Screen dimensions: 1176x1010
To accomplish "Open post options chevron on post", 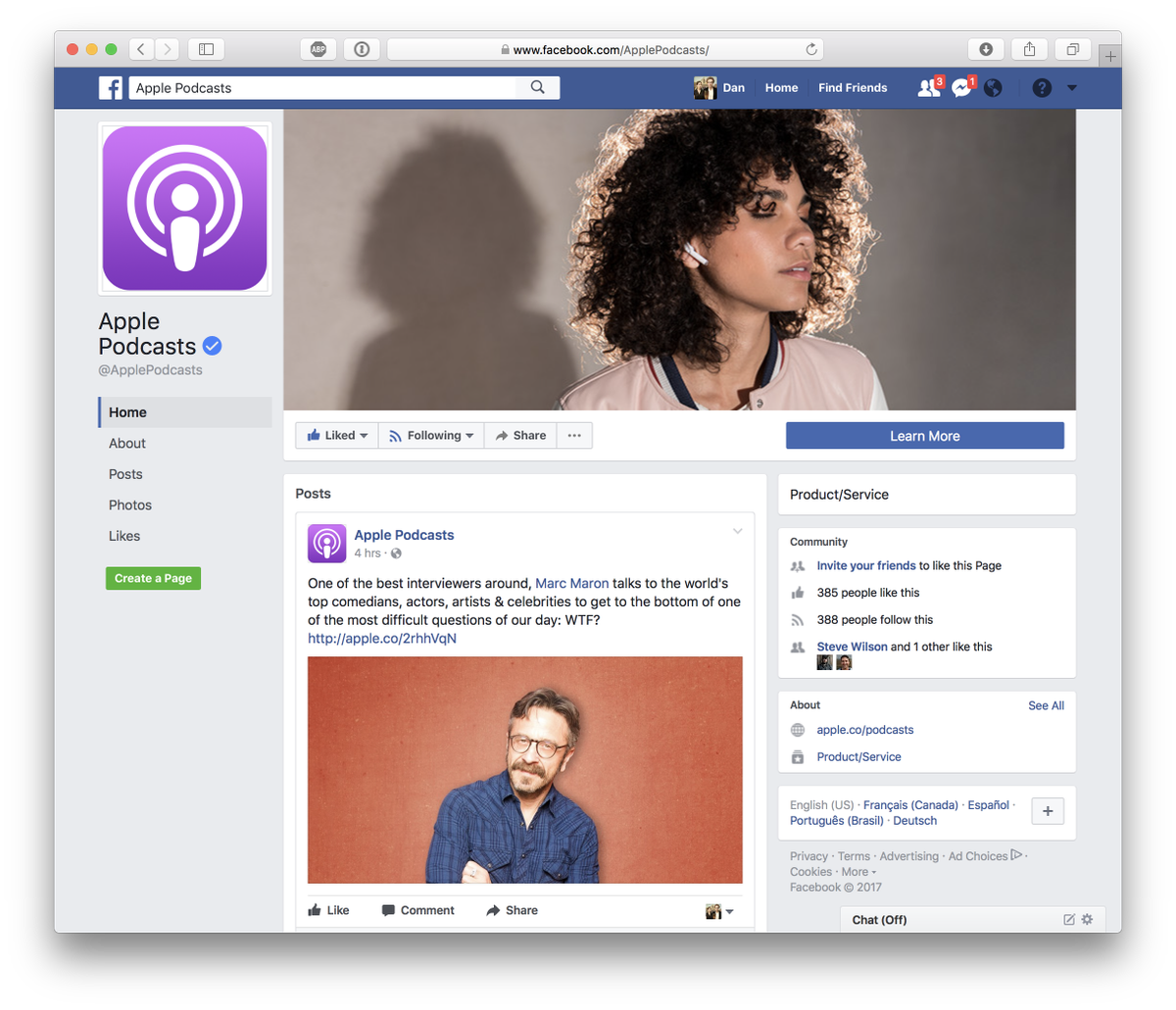I will tap(737, 531).
